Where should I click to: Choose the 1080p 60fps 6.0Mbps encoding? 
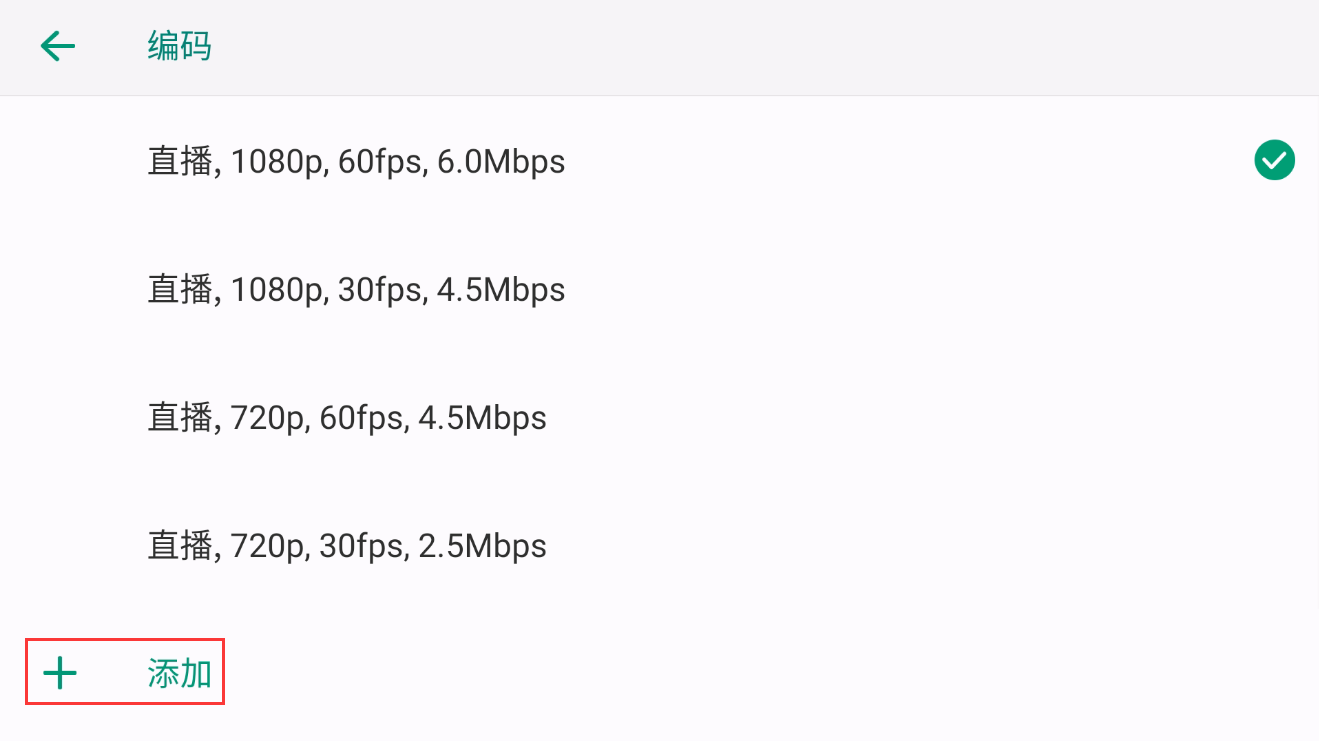click(x=659, y=161)
